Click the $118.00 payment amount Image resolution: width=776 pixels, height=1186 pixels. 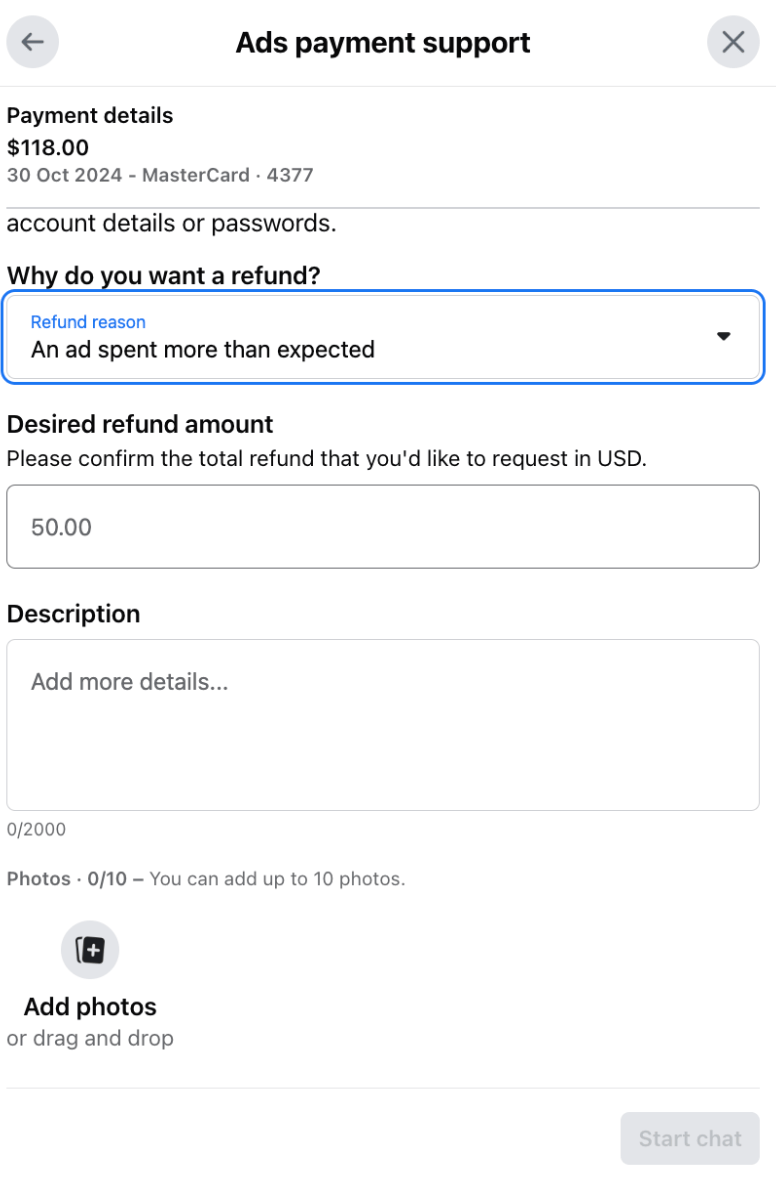pos(48,146)
